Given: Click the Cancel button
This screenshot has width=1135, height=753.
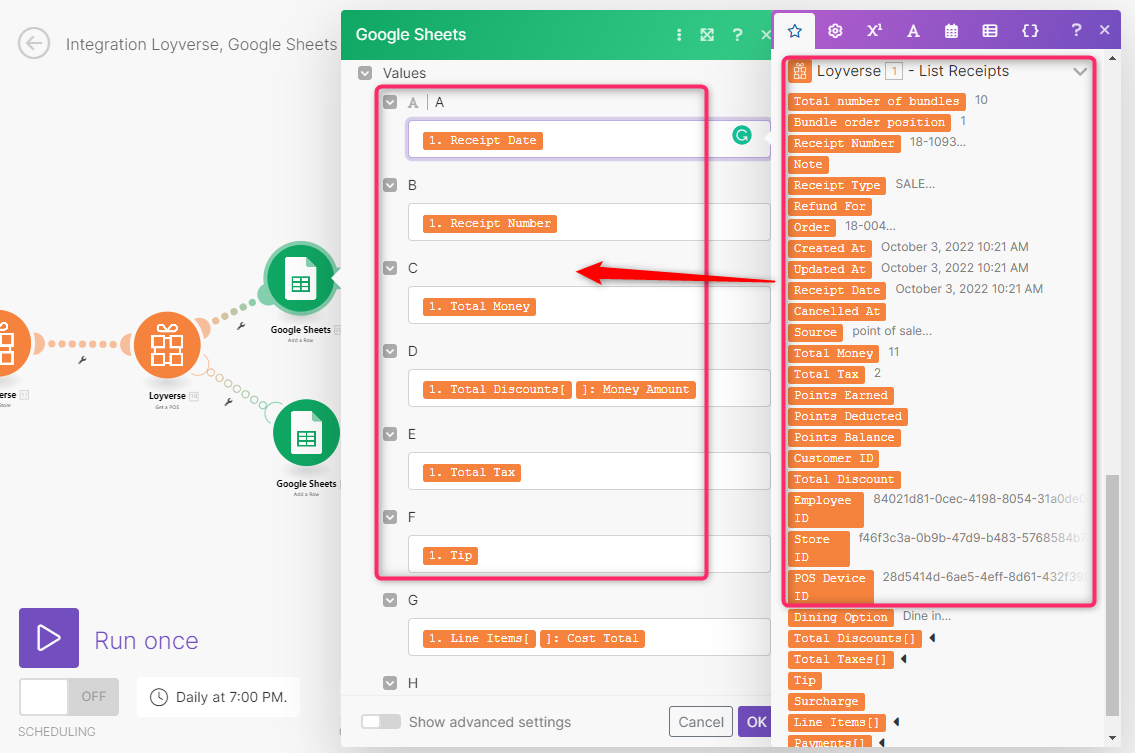Looking at the screenshot, I should pos(700,722).
